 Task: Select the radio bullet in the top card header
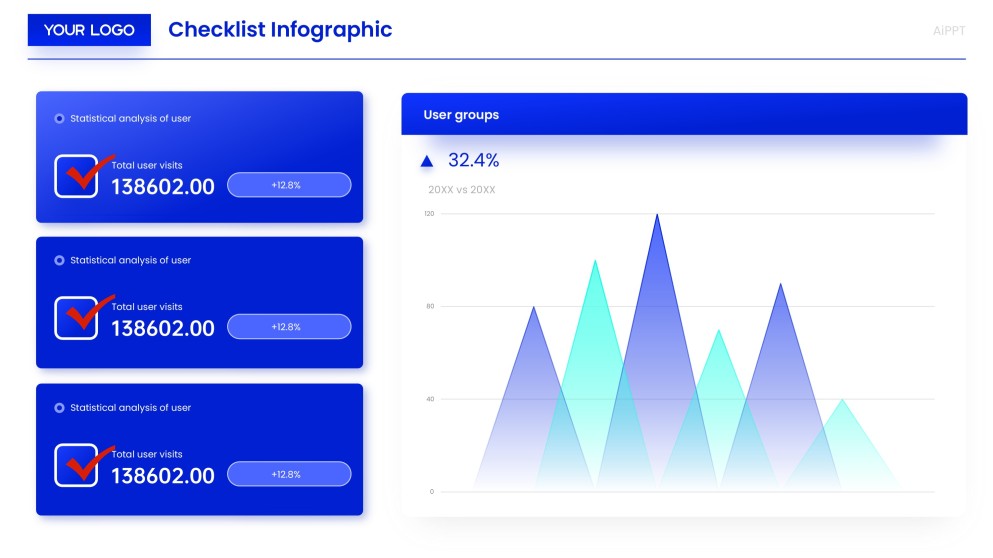coord(60,118)
